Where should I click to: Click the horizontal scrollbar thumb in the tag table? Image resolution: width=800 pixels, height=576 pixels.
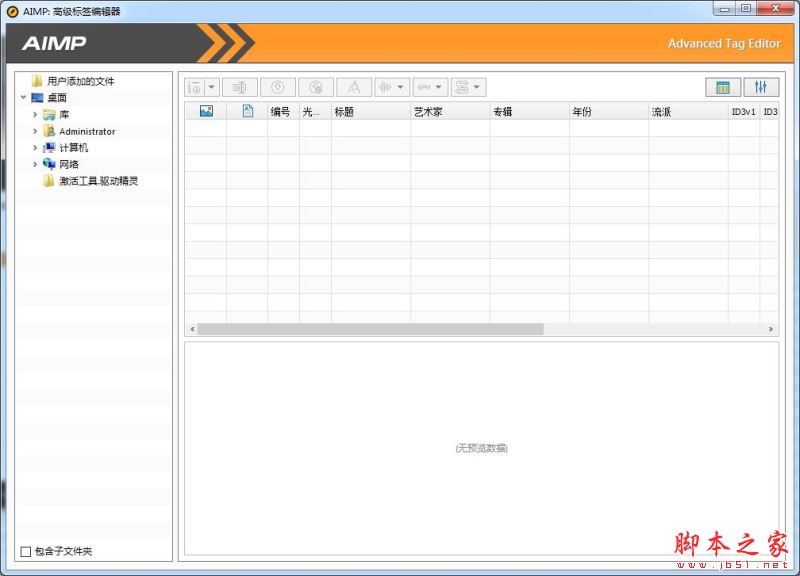tap(370, 329)
